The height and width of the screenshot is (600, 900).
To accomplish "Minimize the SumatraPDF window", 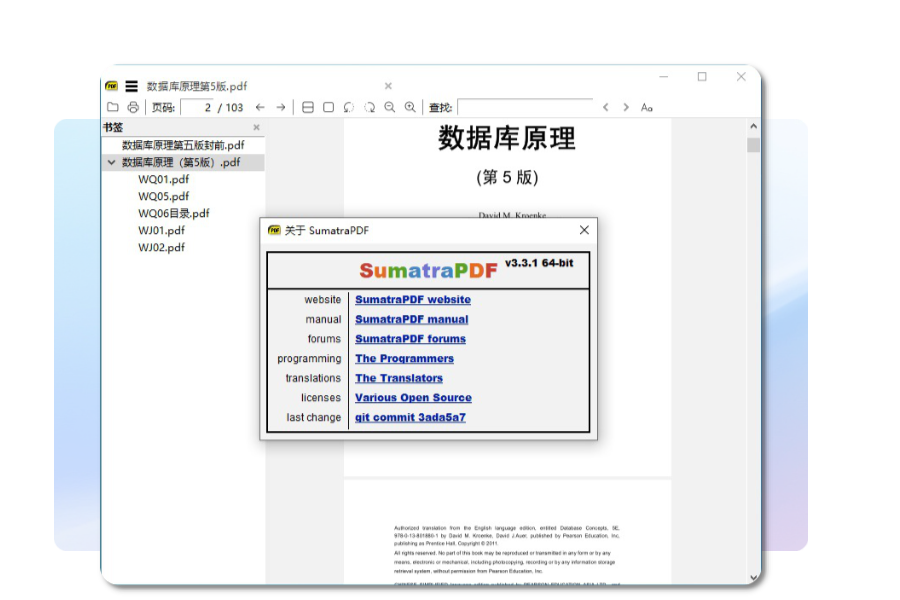I will pyautogui.click(x=664, y=76).
